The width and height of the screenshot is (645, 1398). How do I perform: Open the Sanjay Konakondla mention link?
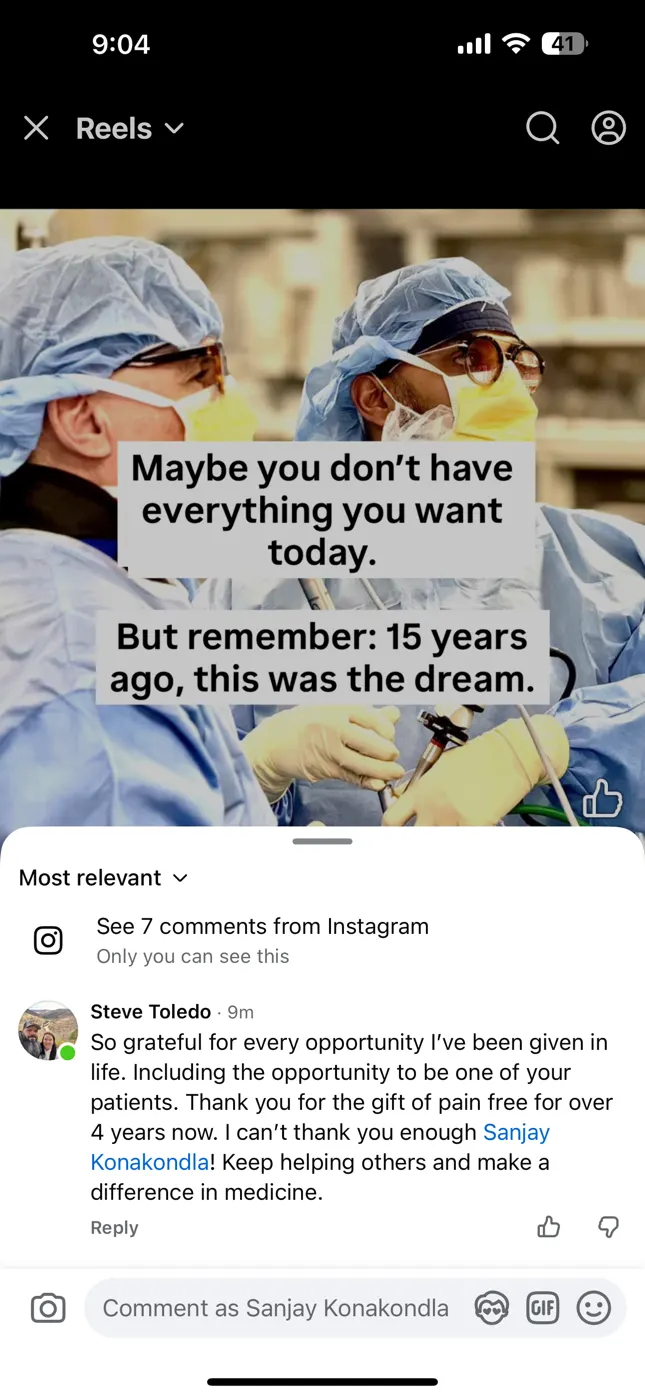click(x=320, y=1147)
